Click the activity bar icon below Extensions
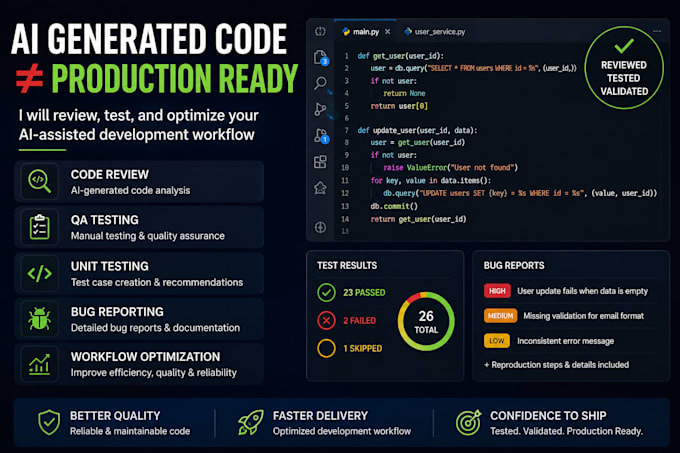 click(320, 188)
